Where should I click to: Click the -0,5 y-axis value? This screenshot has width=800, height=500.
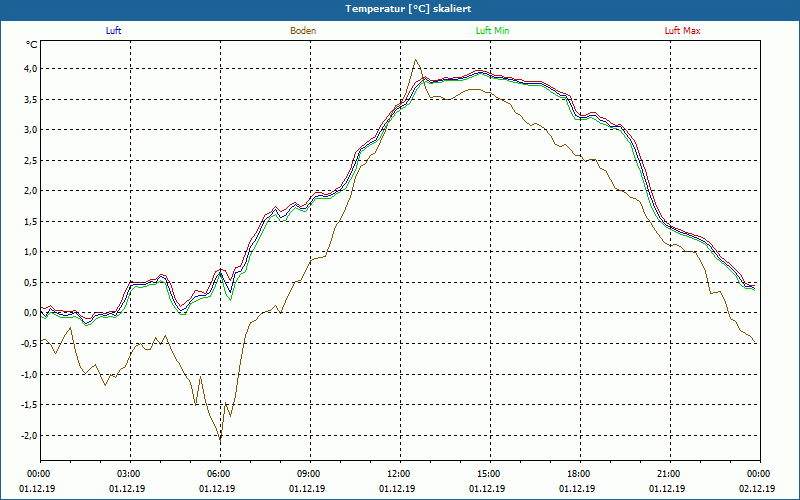(29, 343)
